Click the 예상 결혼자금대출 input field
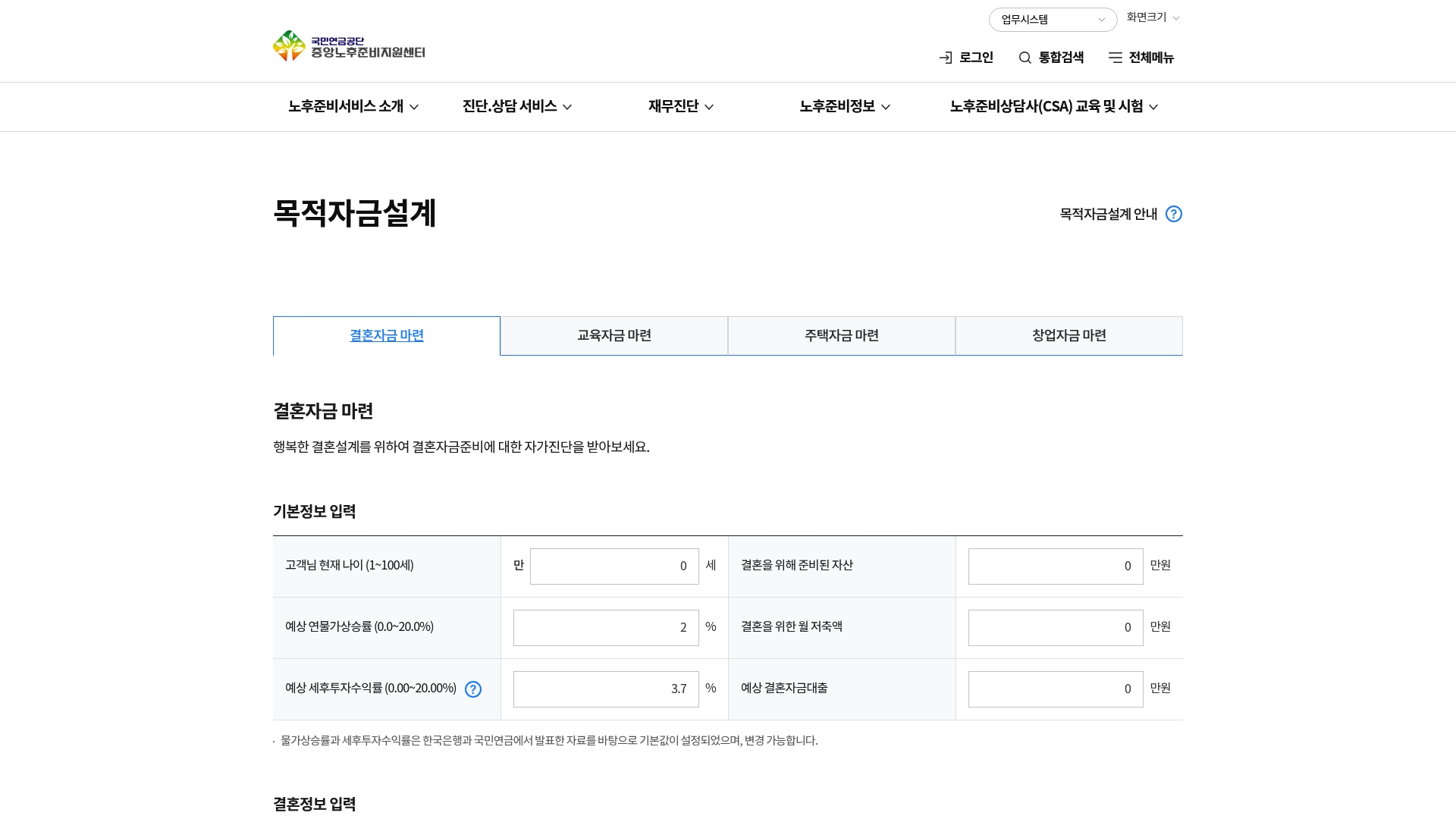The height and width of the screenshot is (819, 1456). (1055, 689)
